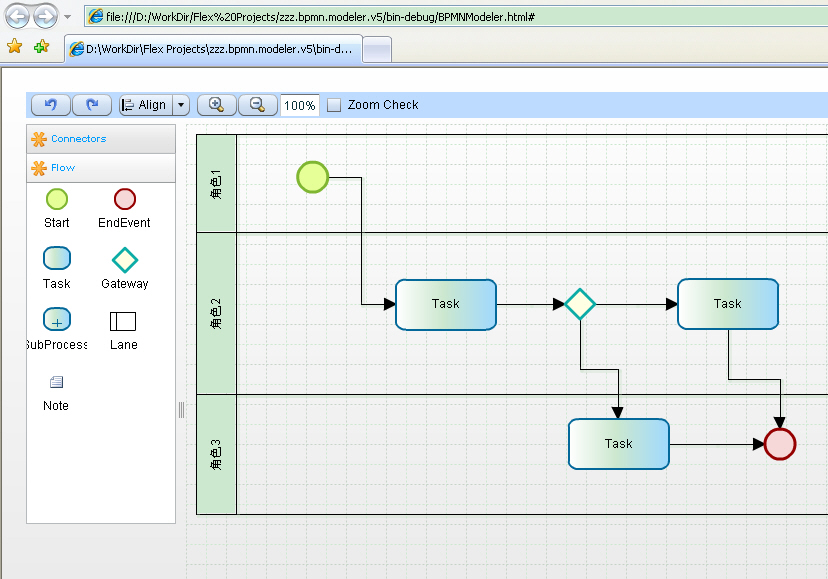Open the Align dropdown arrow
The width and height of the screenshot is (828, 579).
pos(181,105)
